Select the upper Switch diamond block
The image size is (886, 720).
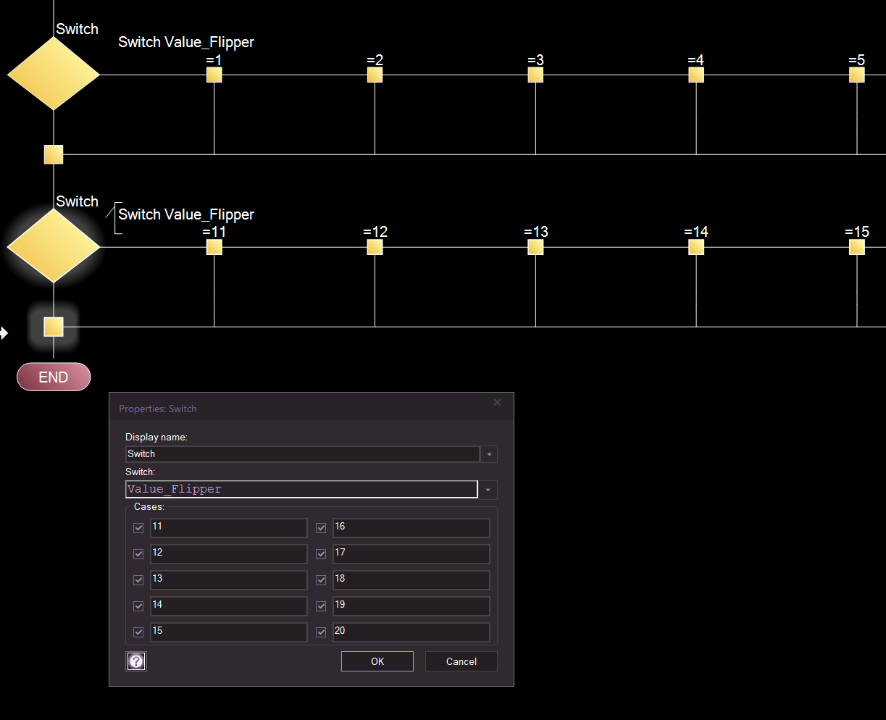54,74
